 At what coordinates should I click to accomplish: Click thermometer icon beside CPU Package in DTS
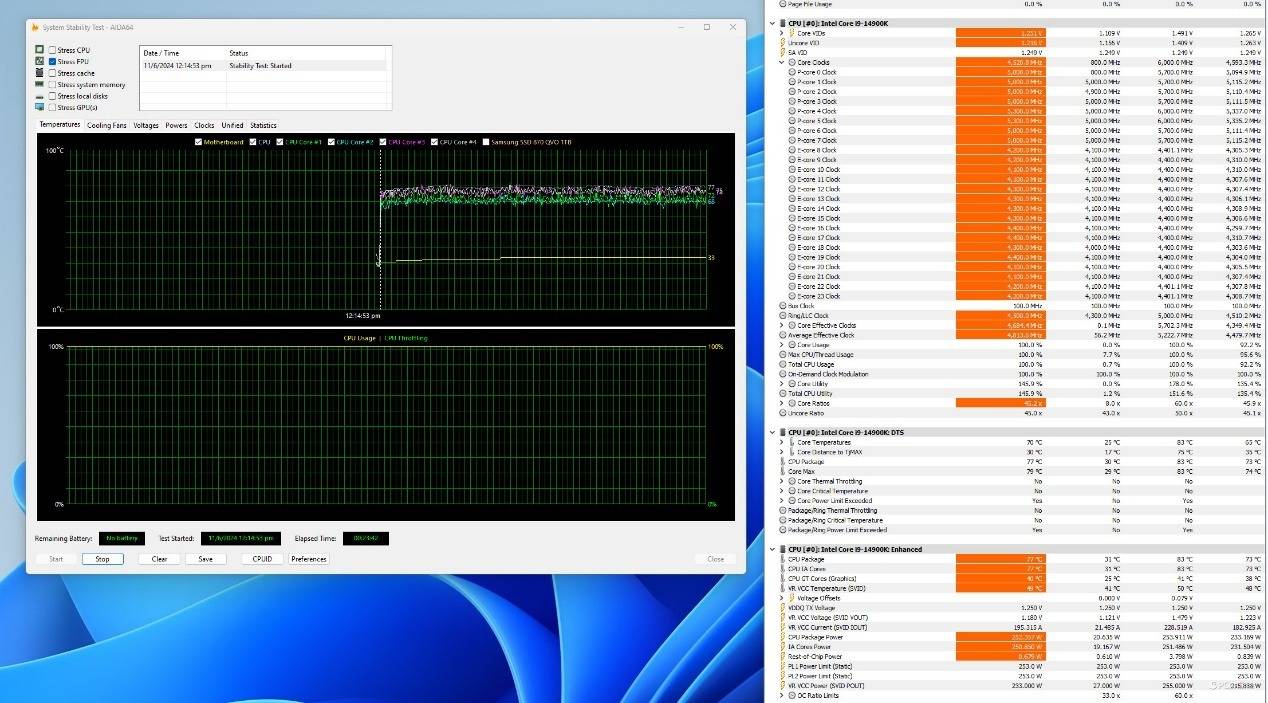(783, 462)
